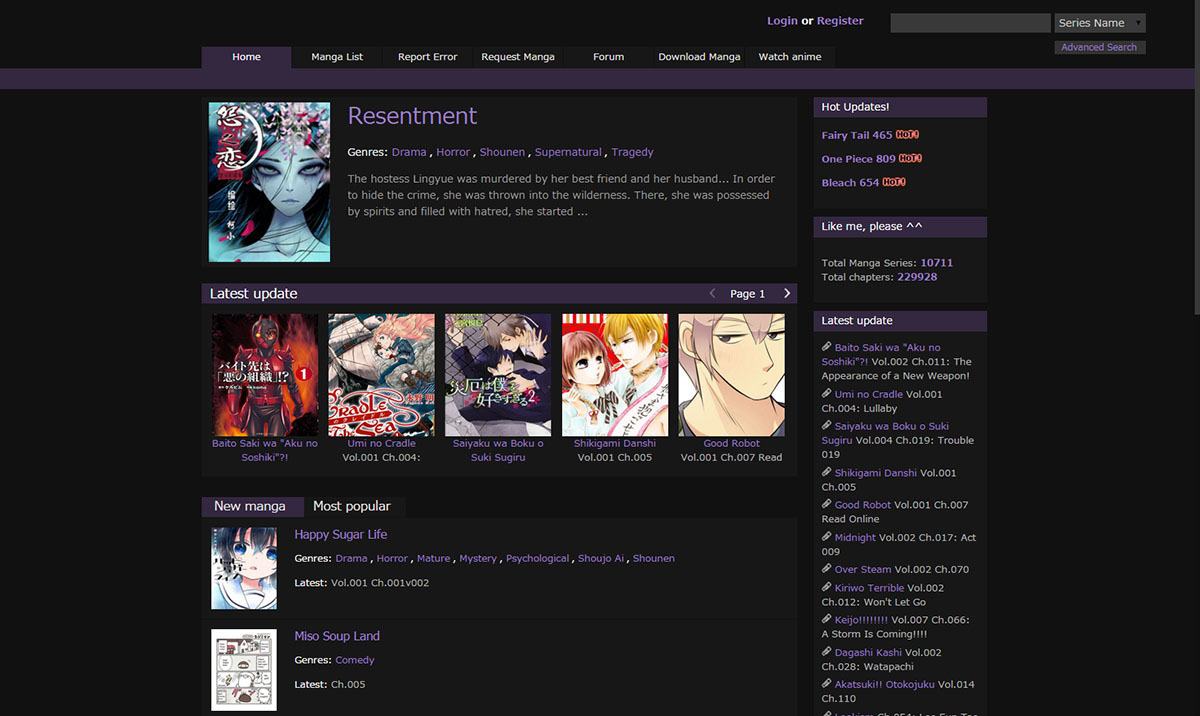The height and width of the screenshot is (716, 1200).
Task: Open the Umi no Cradle cover thumbnail
Action: pos(382,375)
